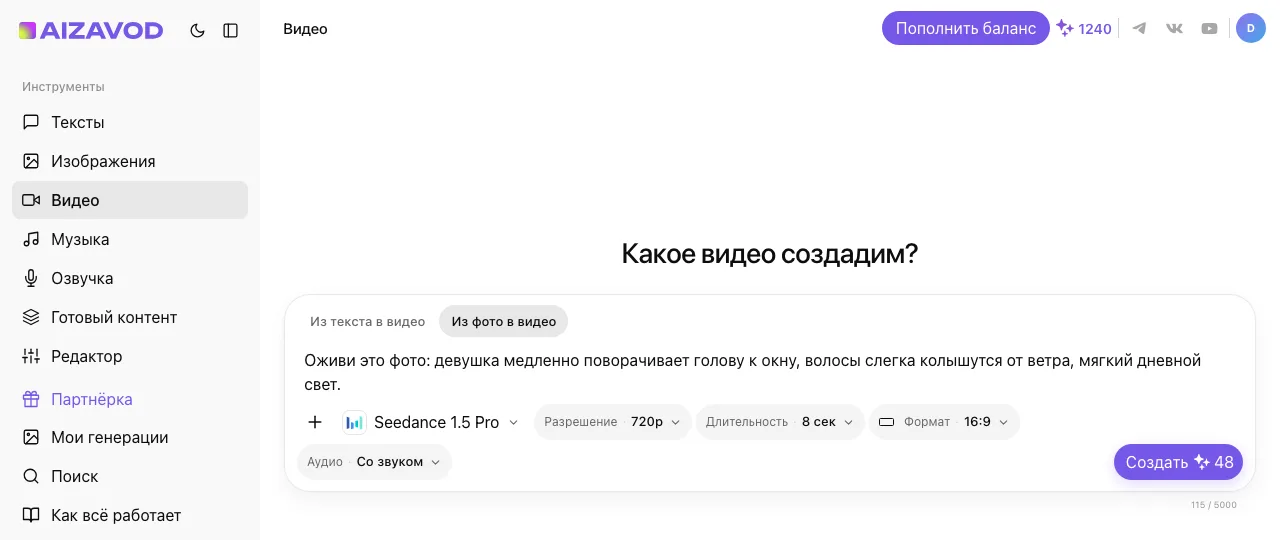
Task: Toggle dark mode with the moon icon
Action: pyautogui.click(x=197, y=30)
